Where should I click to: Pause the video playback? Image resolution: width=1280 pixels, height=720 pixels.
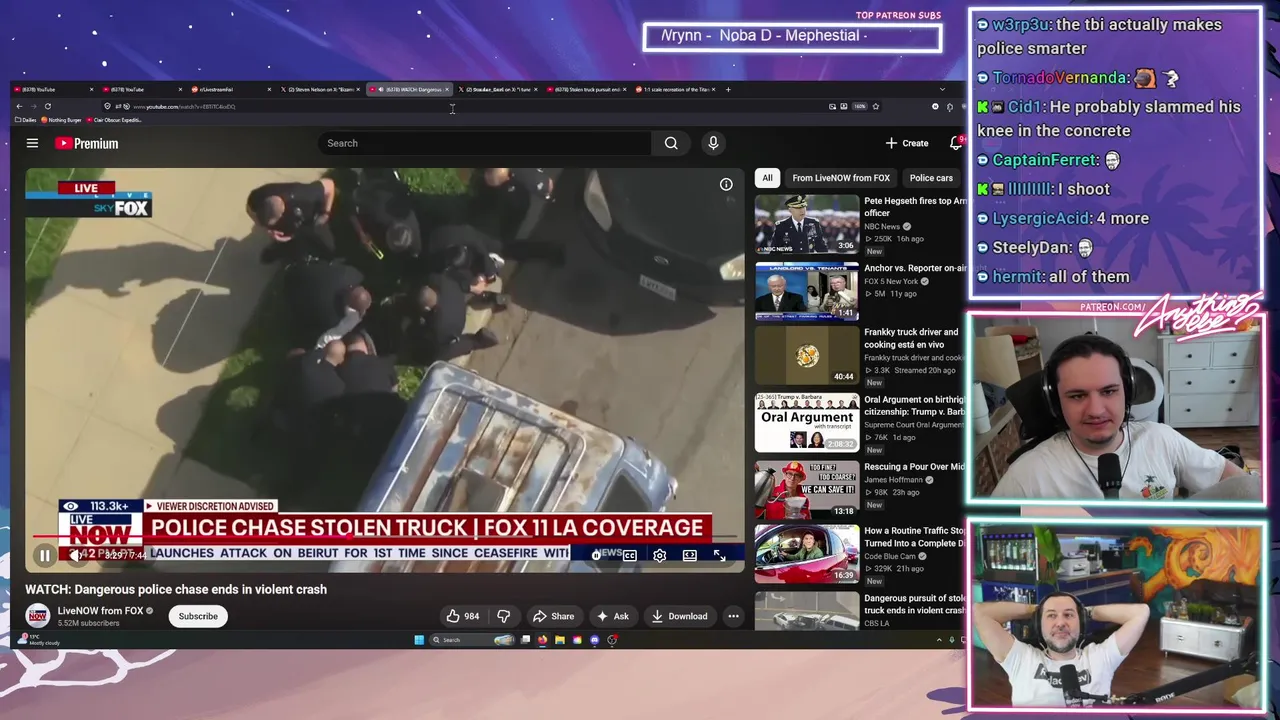[45, 555]
